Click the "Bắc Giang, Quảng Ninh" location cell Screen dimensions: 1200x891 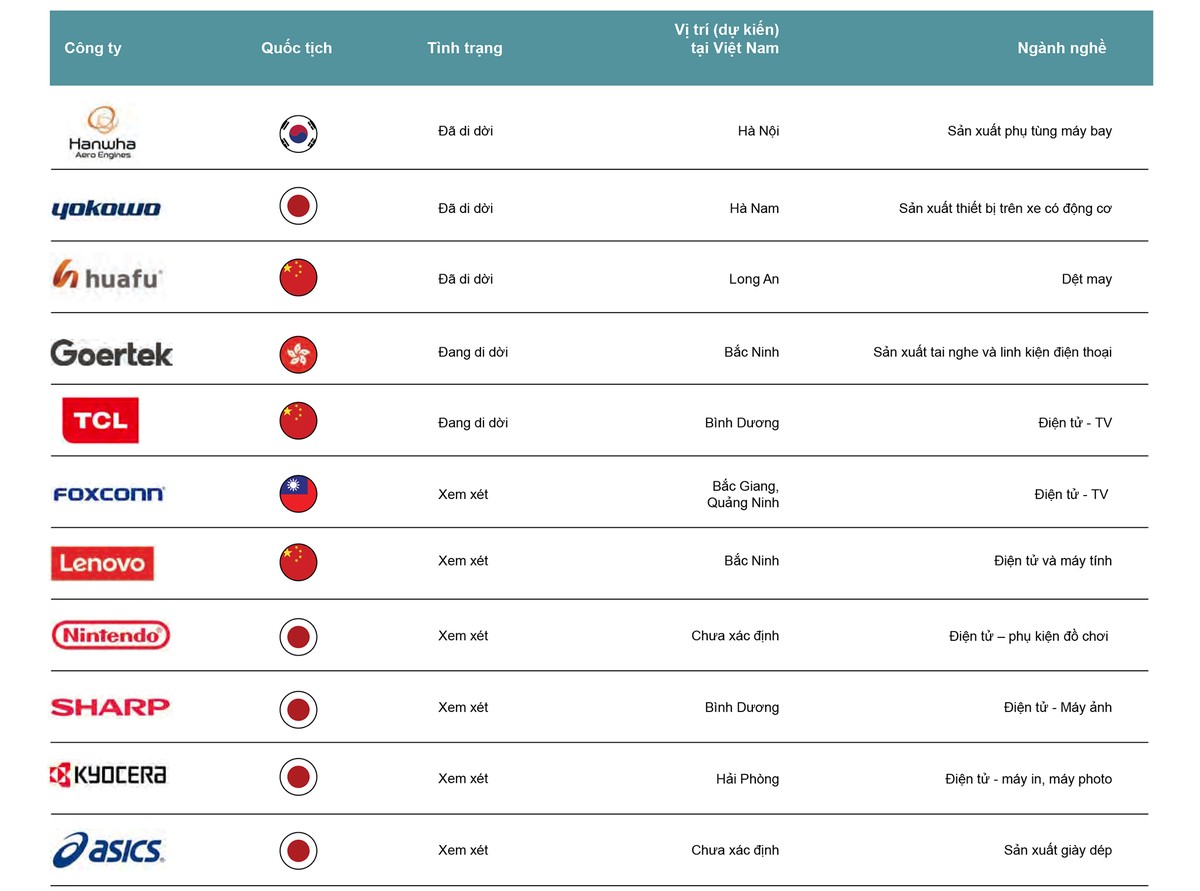point(742,494)
